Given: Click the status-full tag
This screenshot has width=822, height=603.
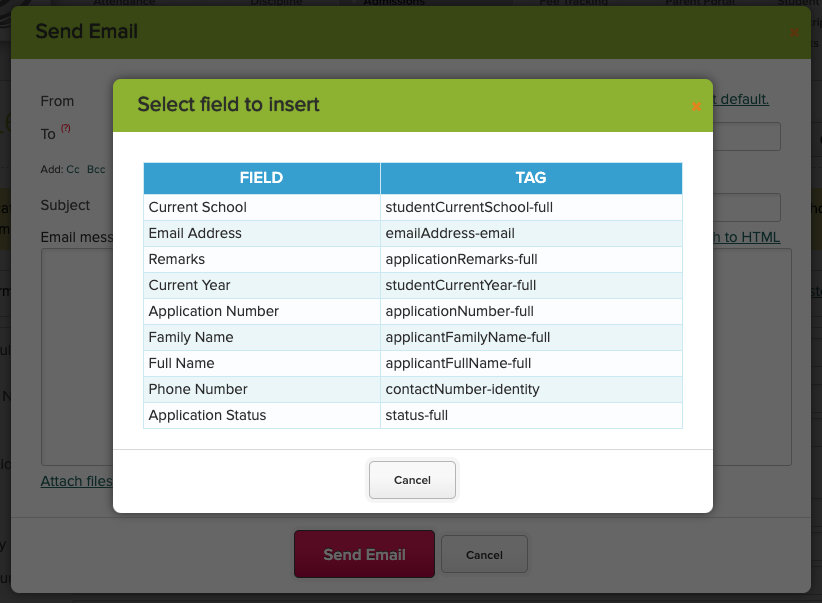Looking at the screenshot, I should tap(416, 415).
